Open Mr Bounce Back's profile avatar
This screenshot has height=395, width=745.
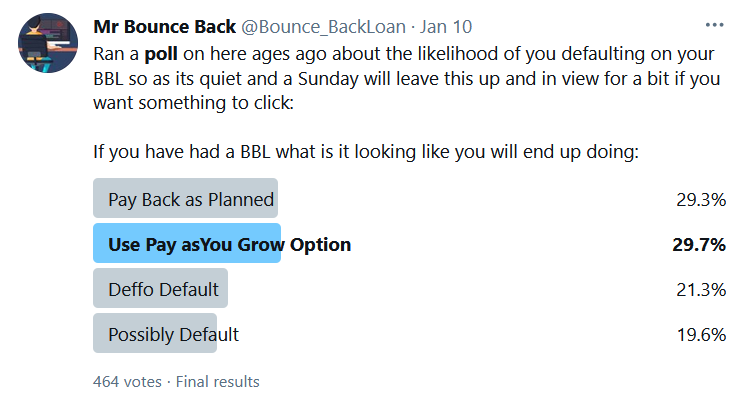[x=48, y=43]
